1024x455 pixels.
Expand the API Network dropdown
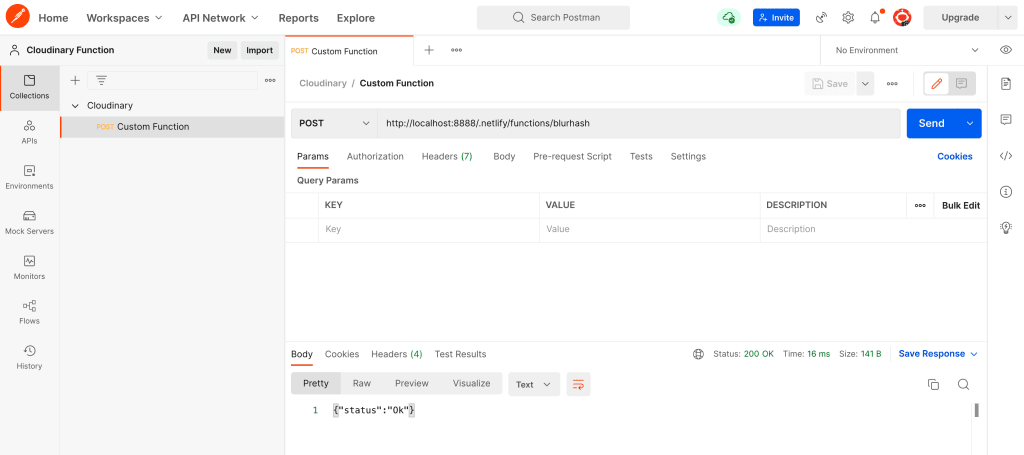click(221, 18)
